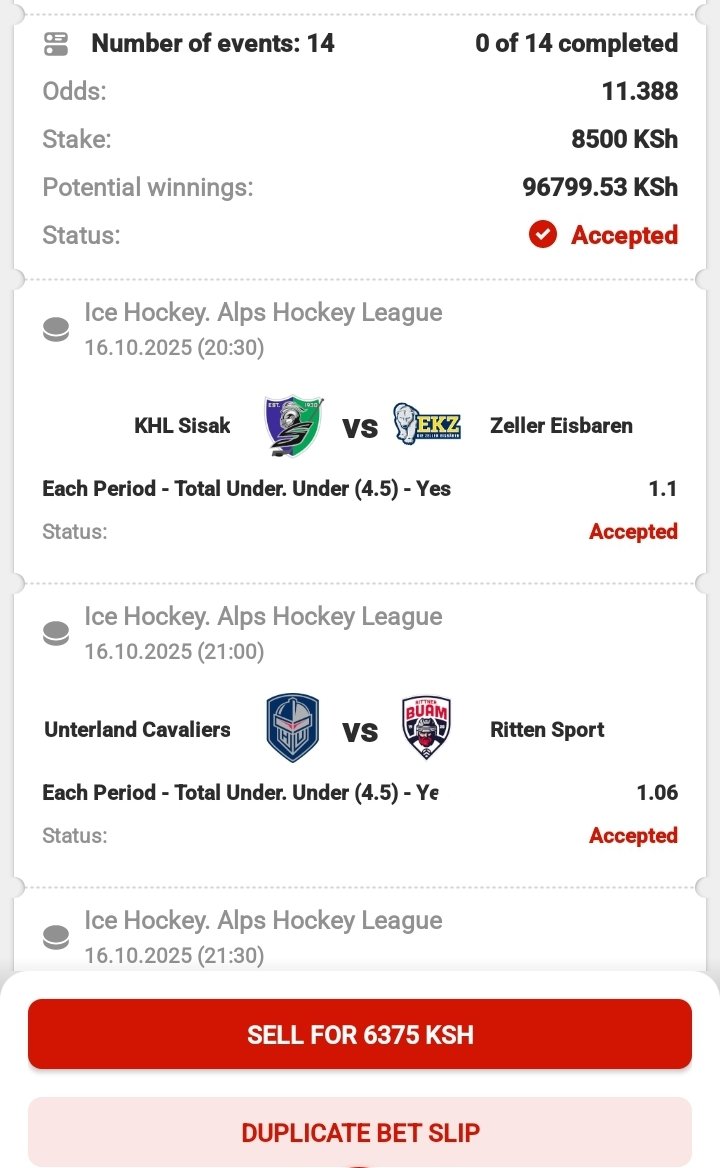The height and width of the screenshot is (1168, 720).
Task: Tap the Duplicate Bet Slip button
Action: (x=360, y=1132)
